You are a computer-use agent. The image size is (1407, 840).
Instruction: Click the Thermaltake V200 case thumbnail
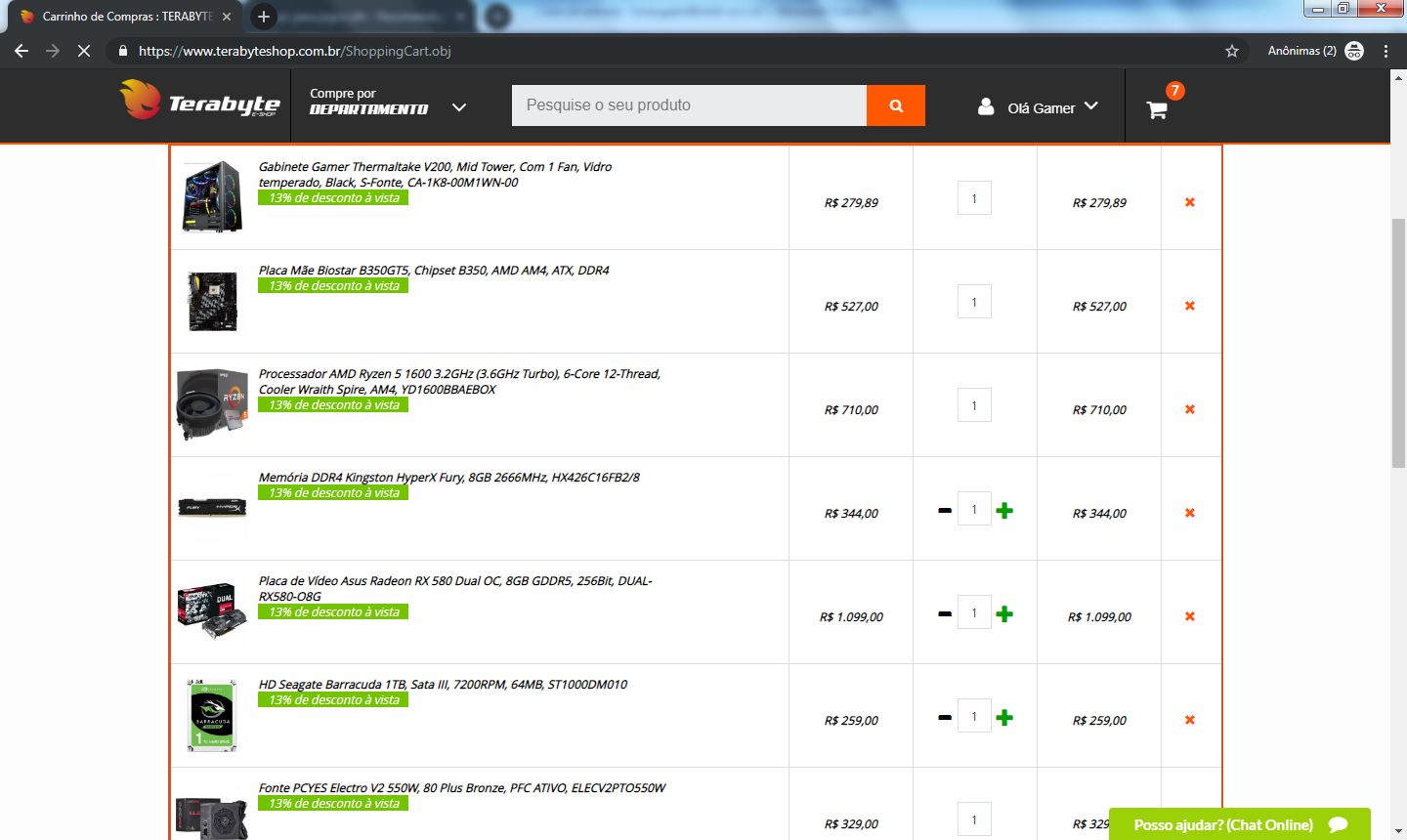(x=212, y=196)
